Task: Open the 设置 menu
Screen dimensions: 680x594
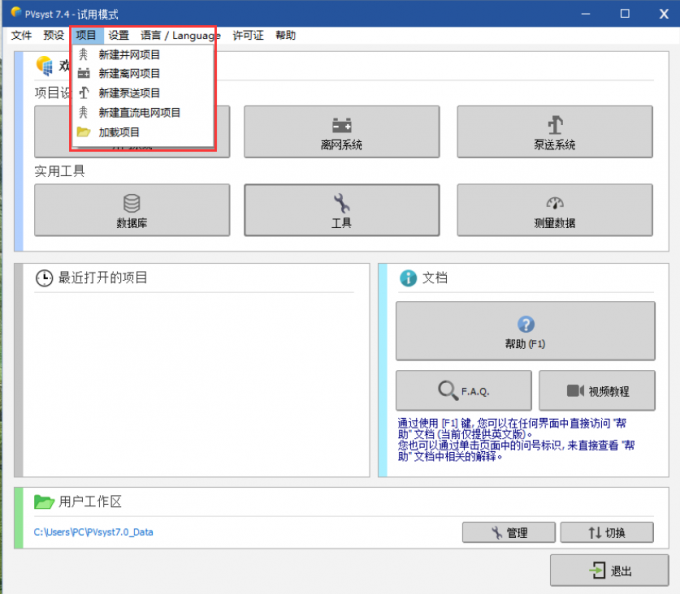Action: (x=119, y=35)
